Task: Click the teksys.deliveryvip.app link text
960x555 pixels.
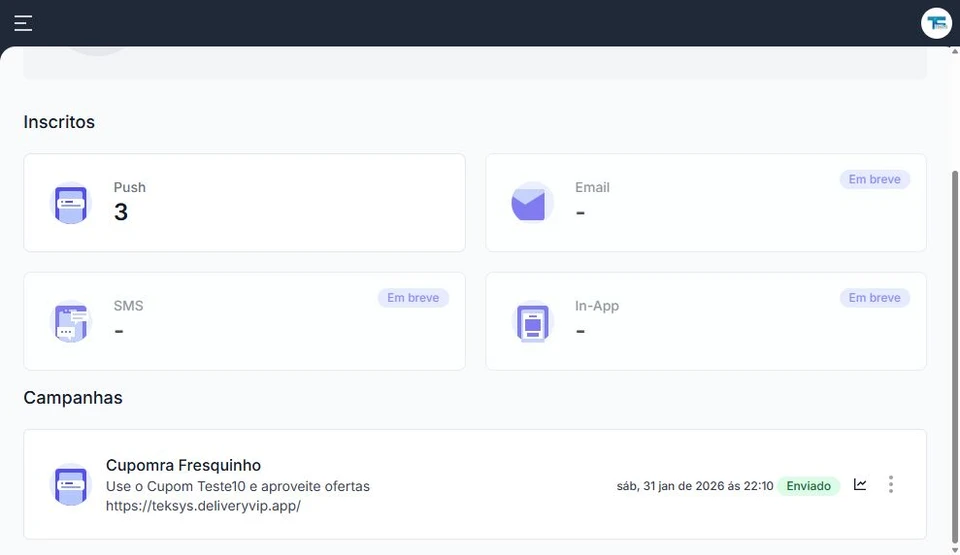Action: point(203,506)
